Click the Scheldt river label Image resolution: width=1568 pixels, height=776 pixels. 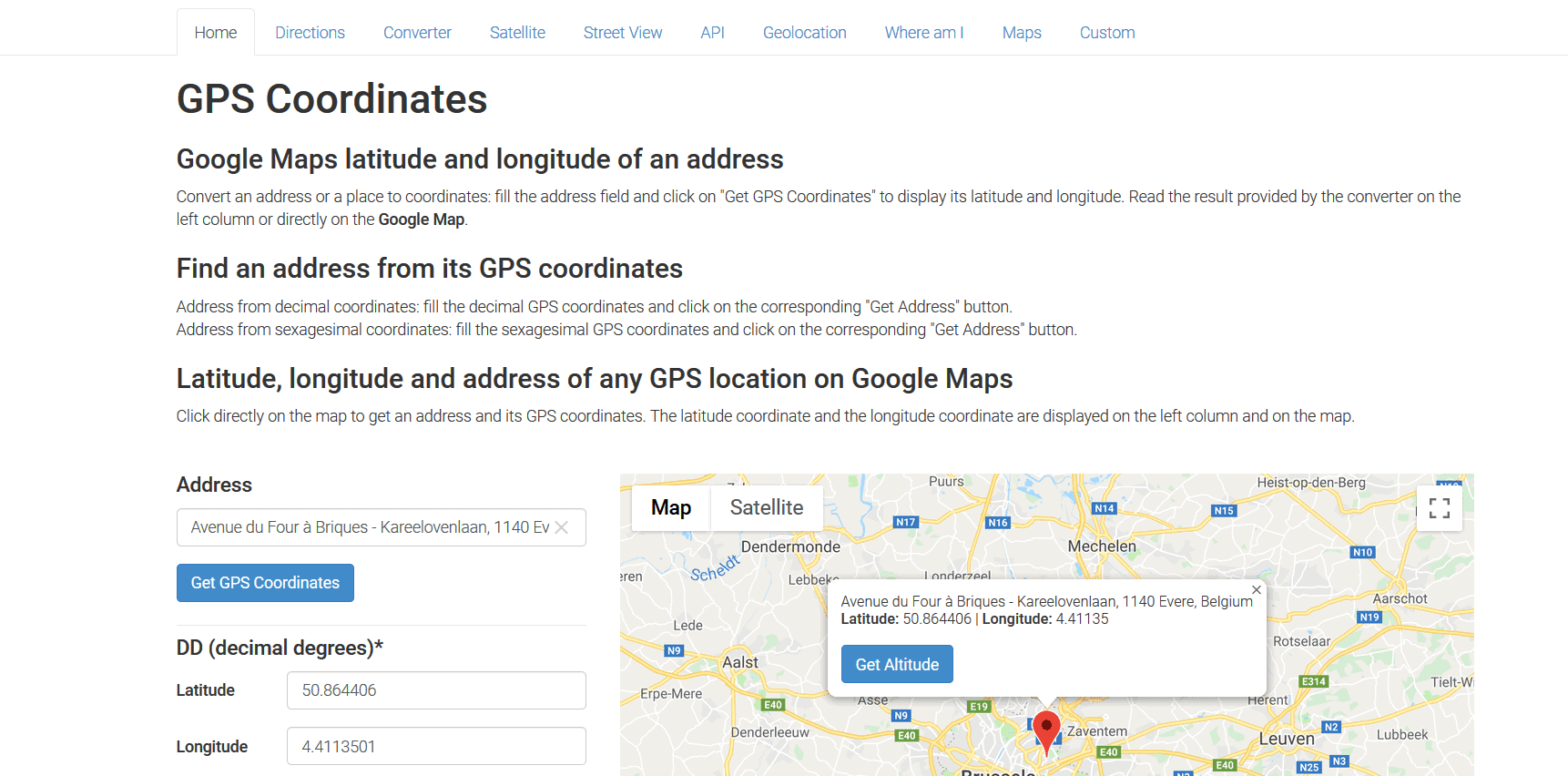coord(715,567)
